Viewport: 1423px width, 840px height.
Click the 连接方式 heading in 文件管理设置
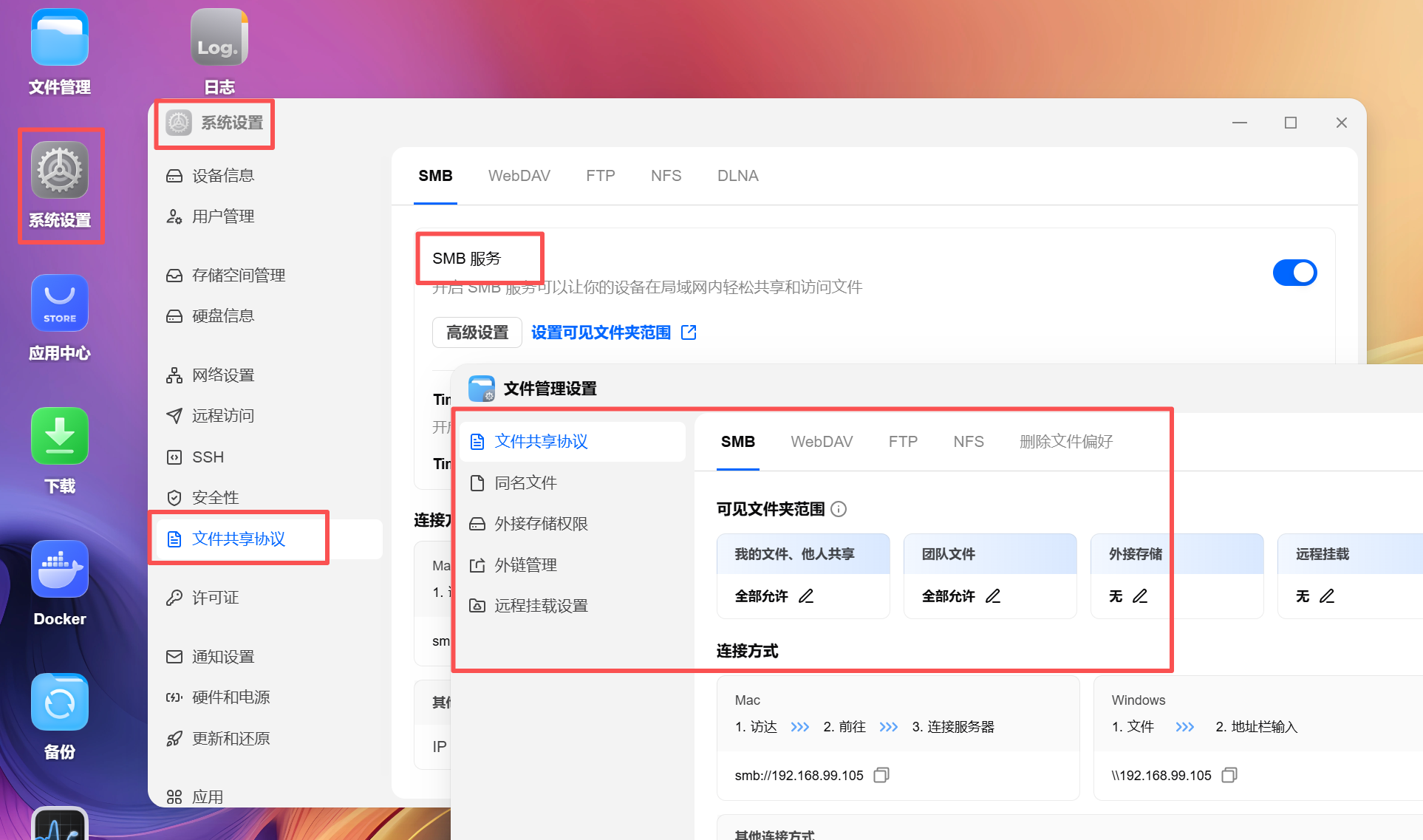tap(747, 651)
